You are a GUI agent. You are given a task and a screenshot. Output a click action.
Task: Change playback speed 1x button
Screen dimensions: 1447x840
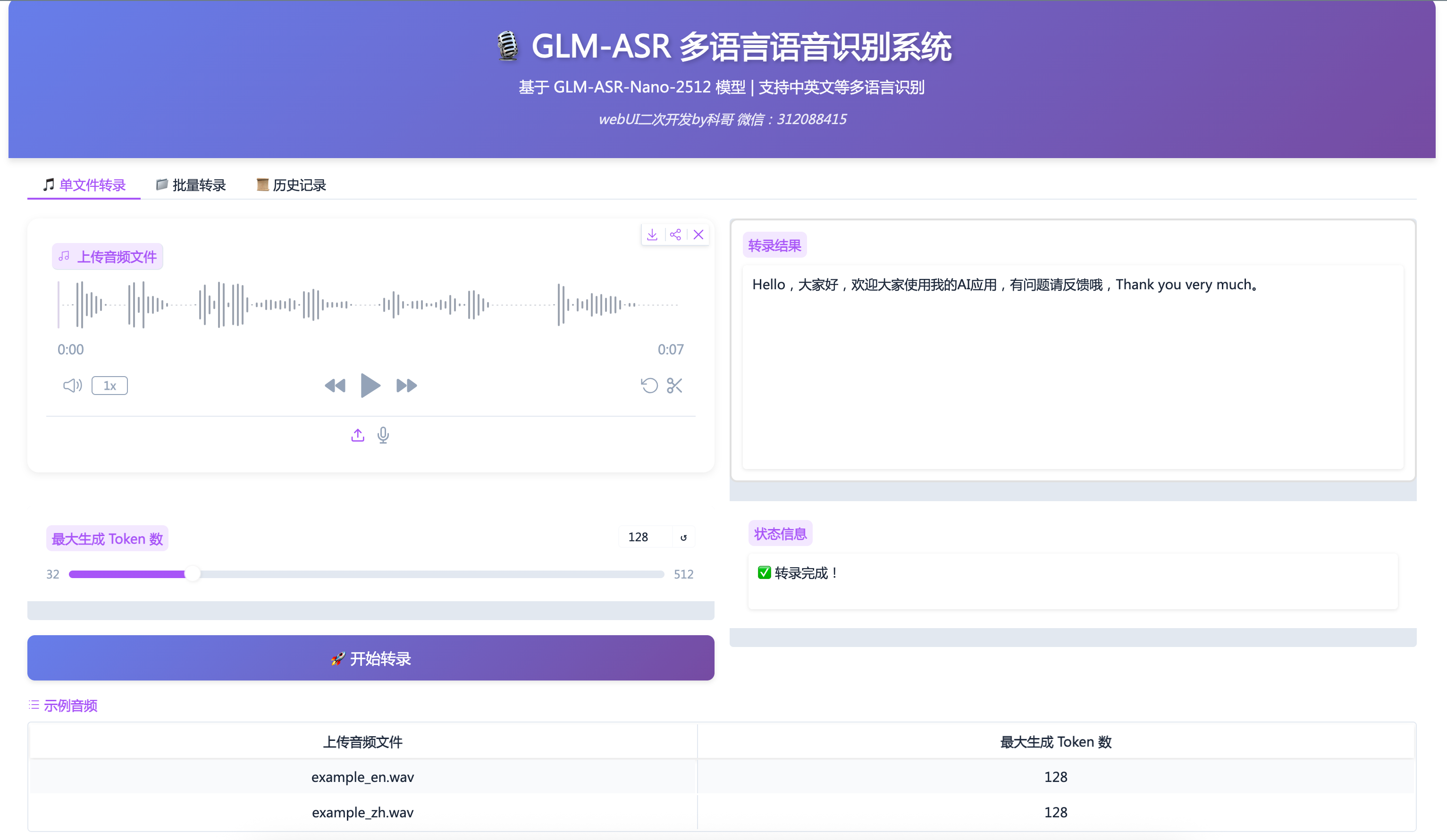[109, 386]
